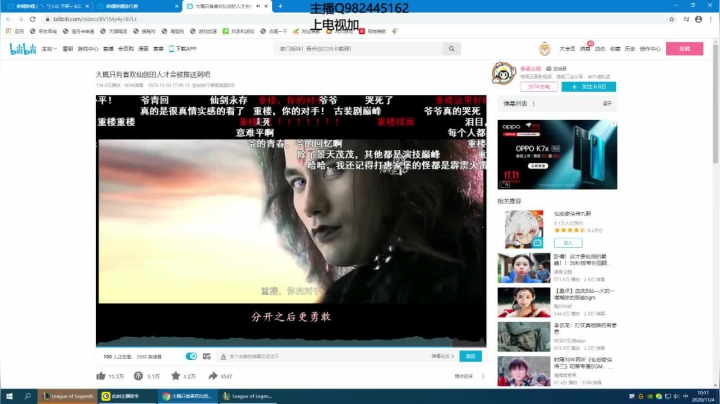
Task: Click the 稿件投诉 report link
Action: [x=464, y=376]
